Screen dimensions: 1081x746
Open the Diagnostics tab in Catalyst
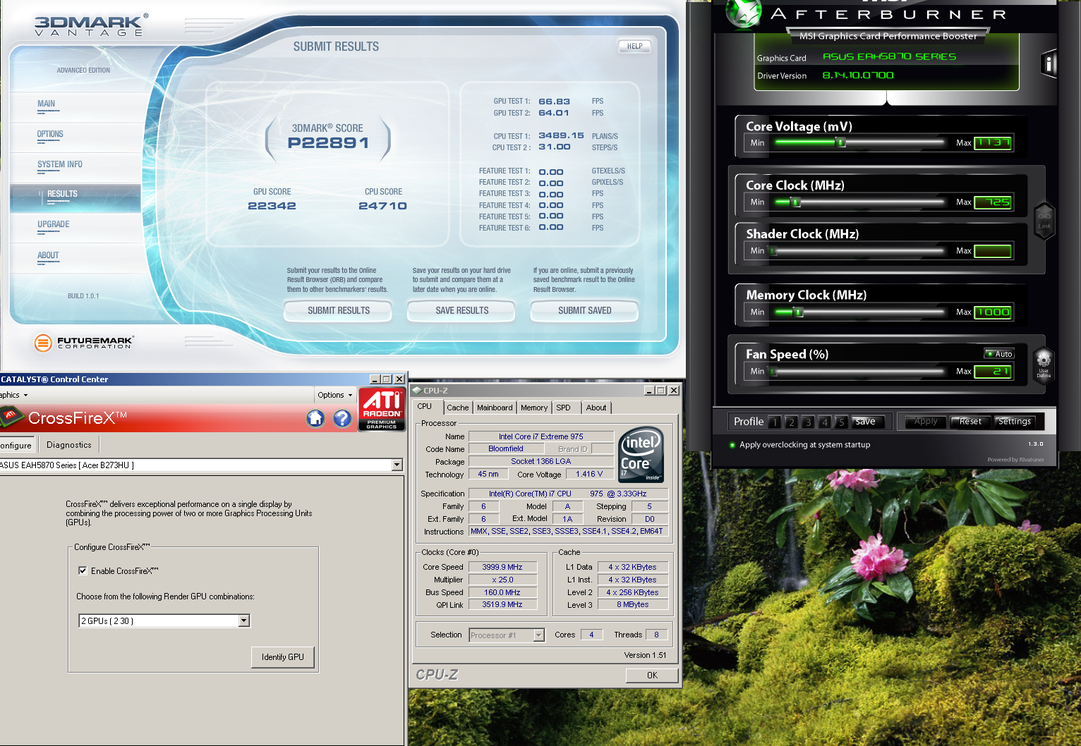click(69, 445)
